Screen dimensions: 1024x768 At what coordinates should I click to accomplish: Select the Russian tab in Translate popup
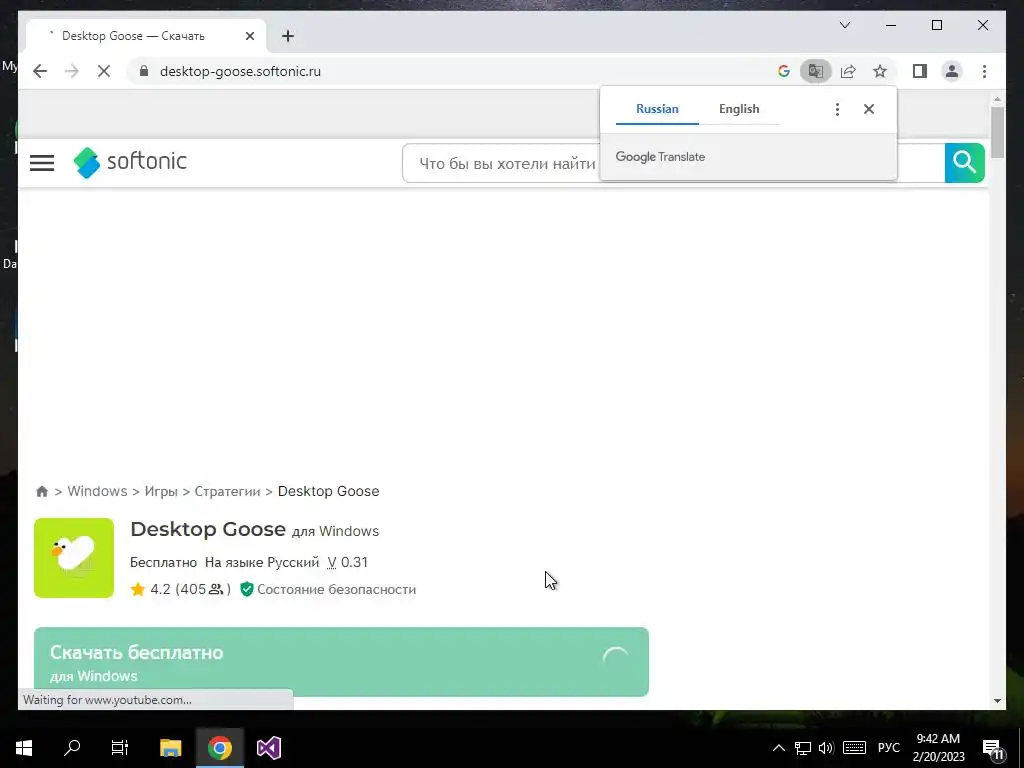click(657, 109)
